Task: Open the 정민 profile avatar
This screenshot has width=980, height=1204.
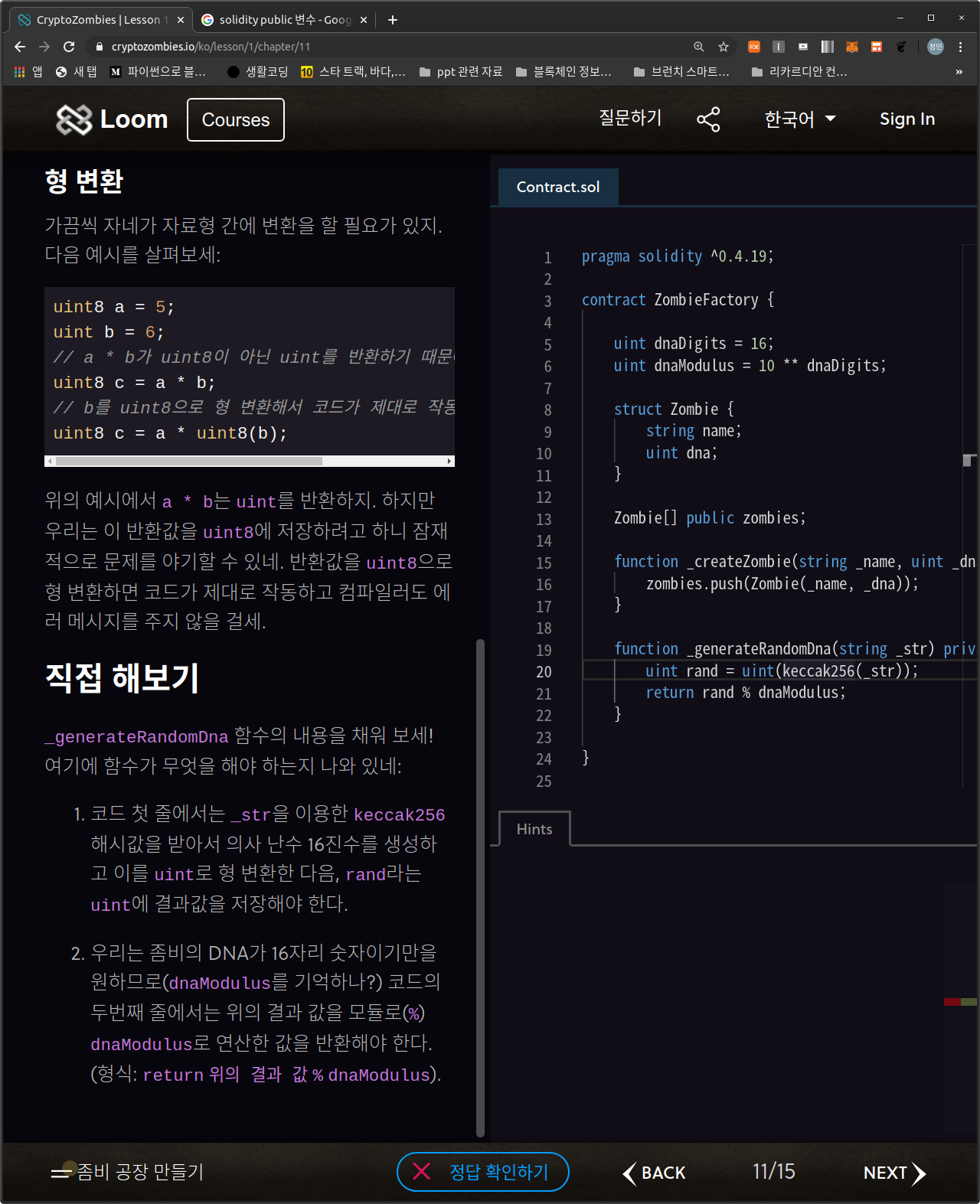Action: 936,47
